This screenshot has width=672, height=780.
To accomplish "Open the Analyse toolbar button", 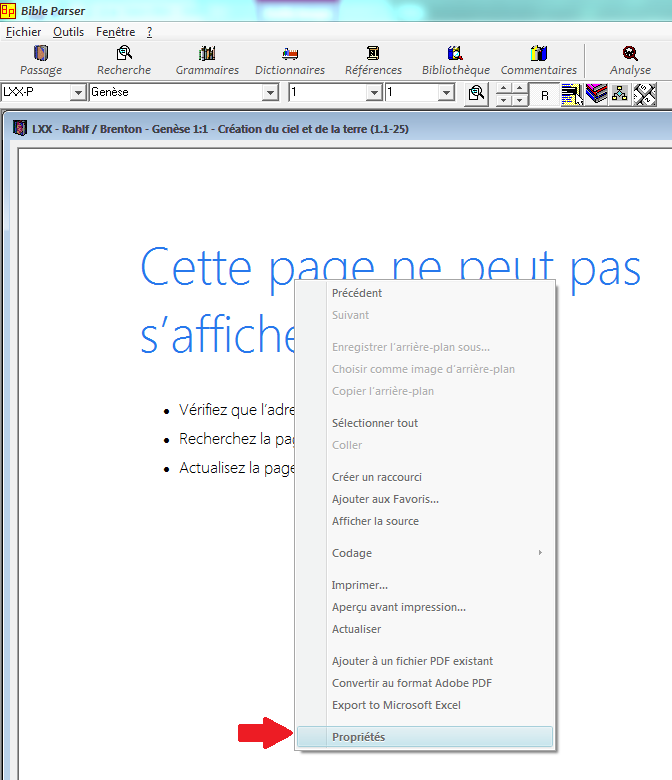I will [630, 61].
